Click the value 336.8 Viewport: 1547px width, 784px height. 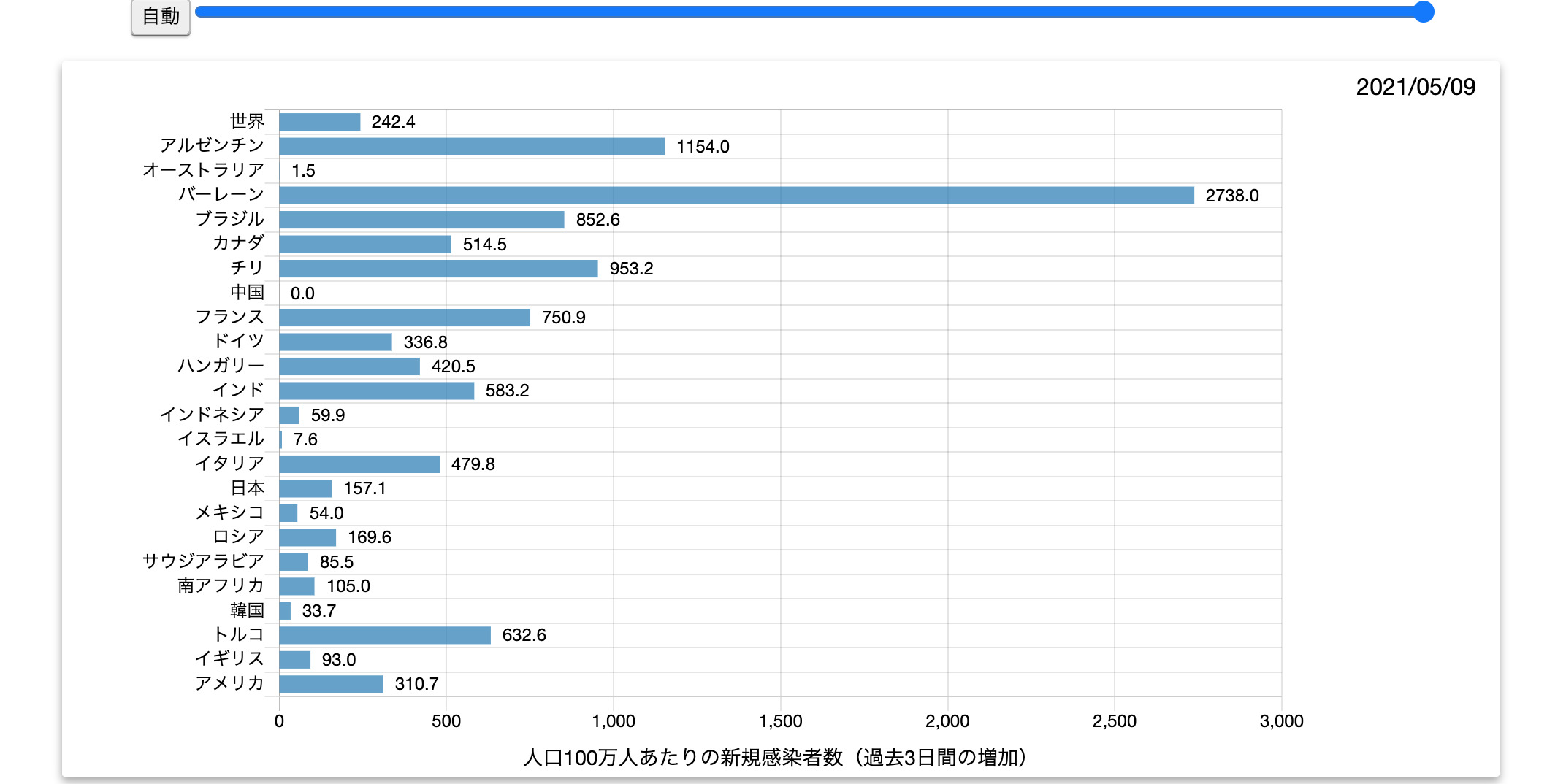[x=425, y=342]
